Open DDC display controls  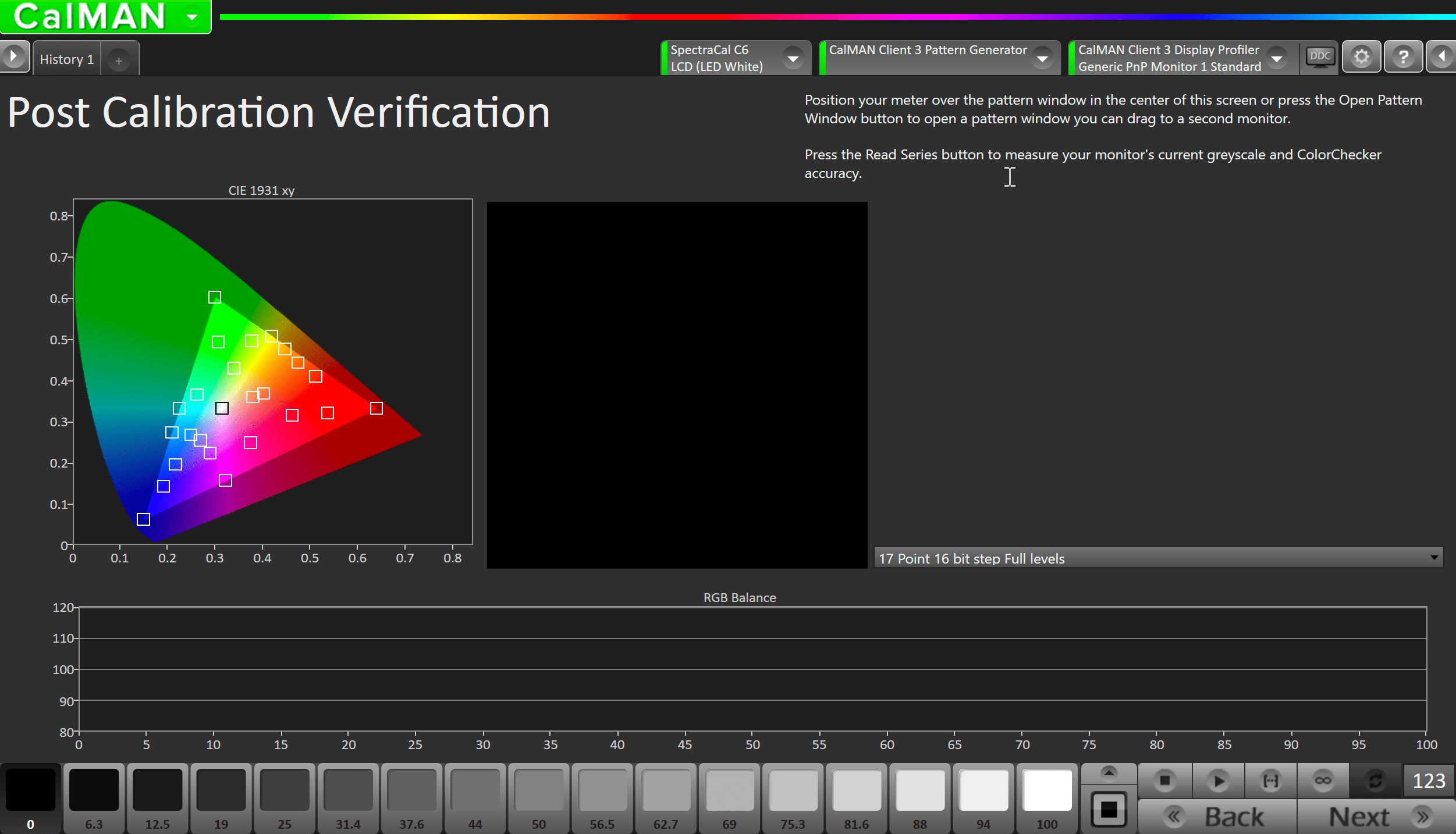1320,57
